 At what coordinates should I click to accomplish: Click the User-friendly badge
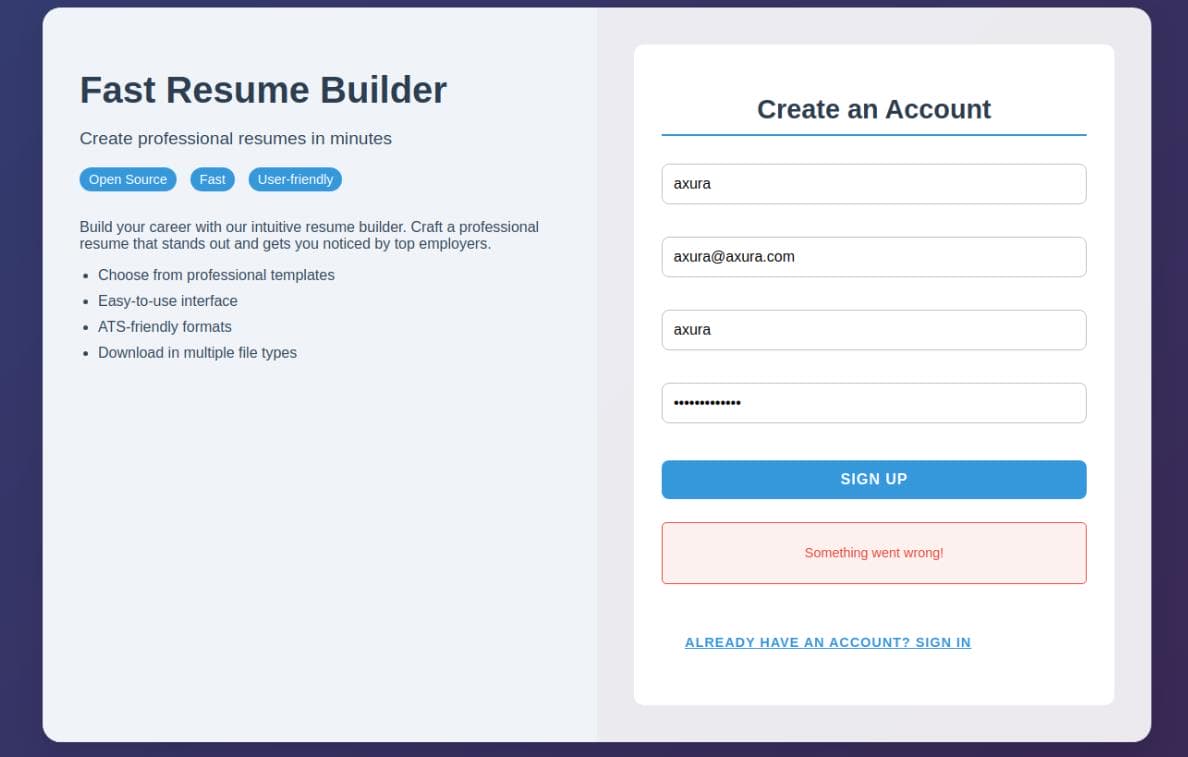(x=295, y=180)
